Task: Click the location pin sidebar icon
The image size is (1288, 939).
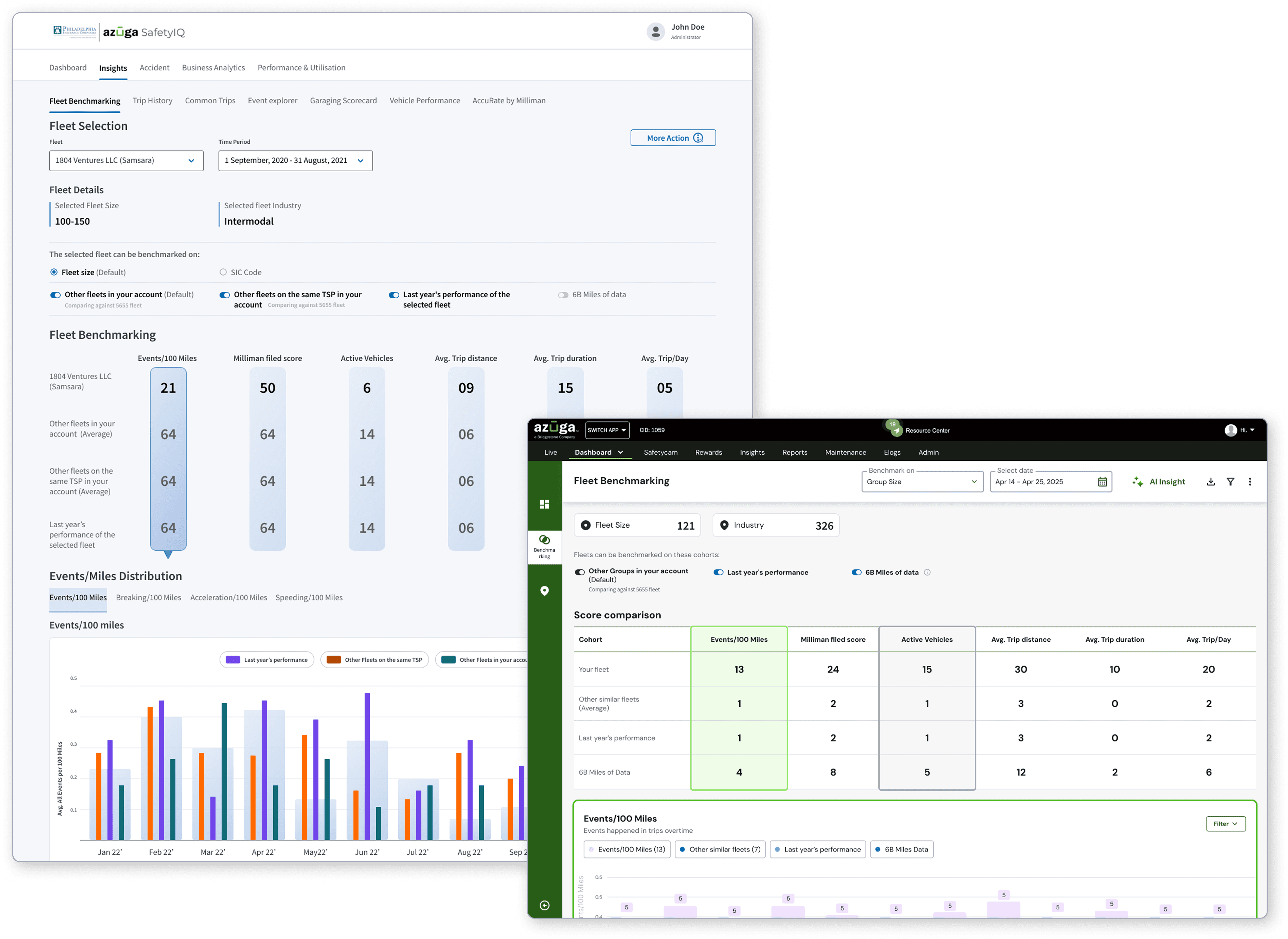Action: pos(545,591)
